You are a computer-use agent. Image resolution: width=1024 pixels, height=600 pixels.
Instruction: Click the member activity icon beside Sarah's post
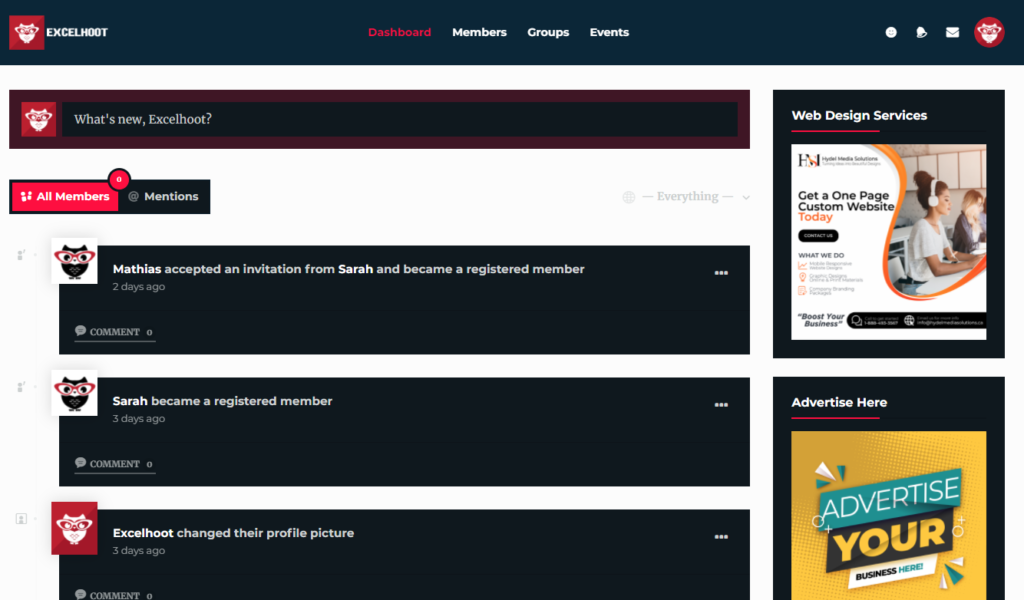[20, 386]
